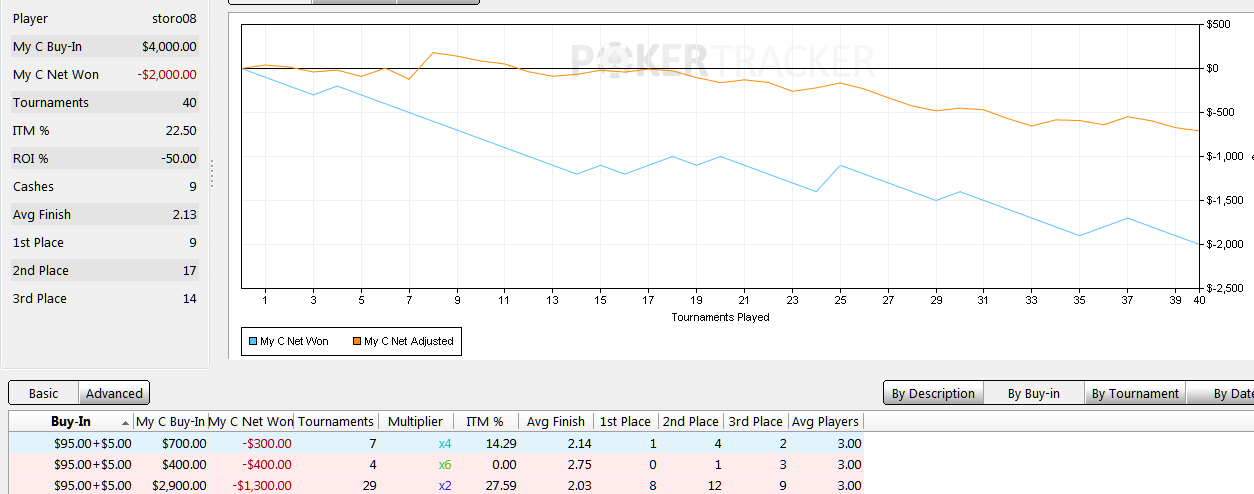Image resolution: width=1254 pixels, height=494 pixels.
Task: Switch to the Basic view
Action: click(43, 393)
